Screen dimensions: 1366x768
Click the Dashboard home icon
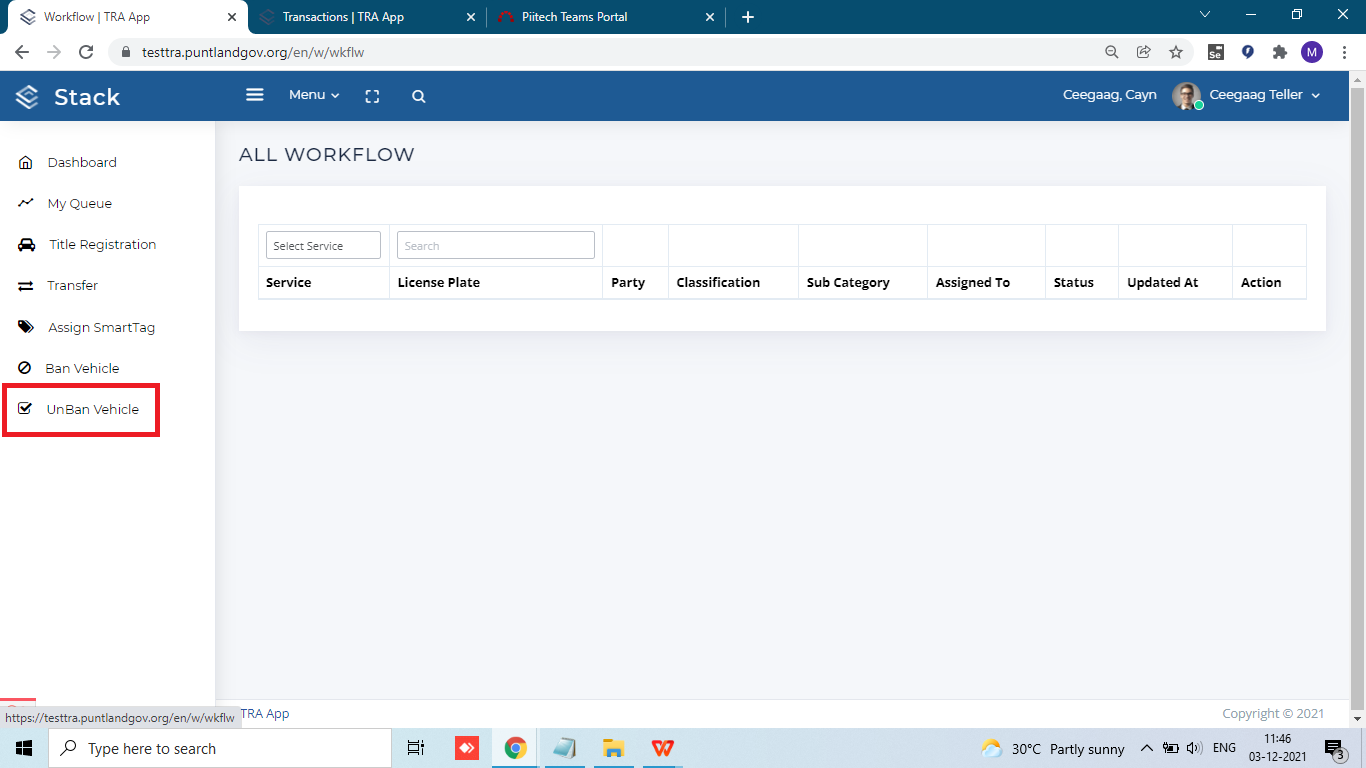[26, 162]
